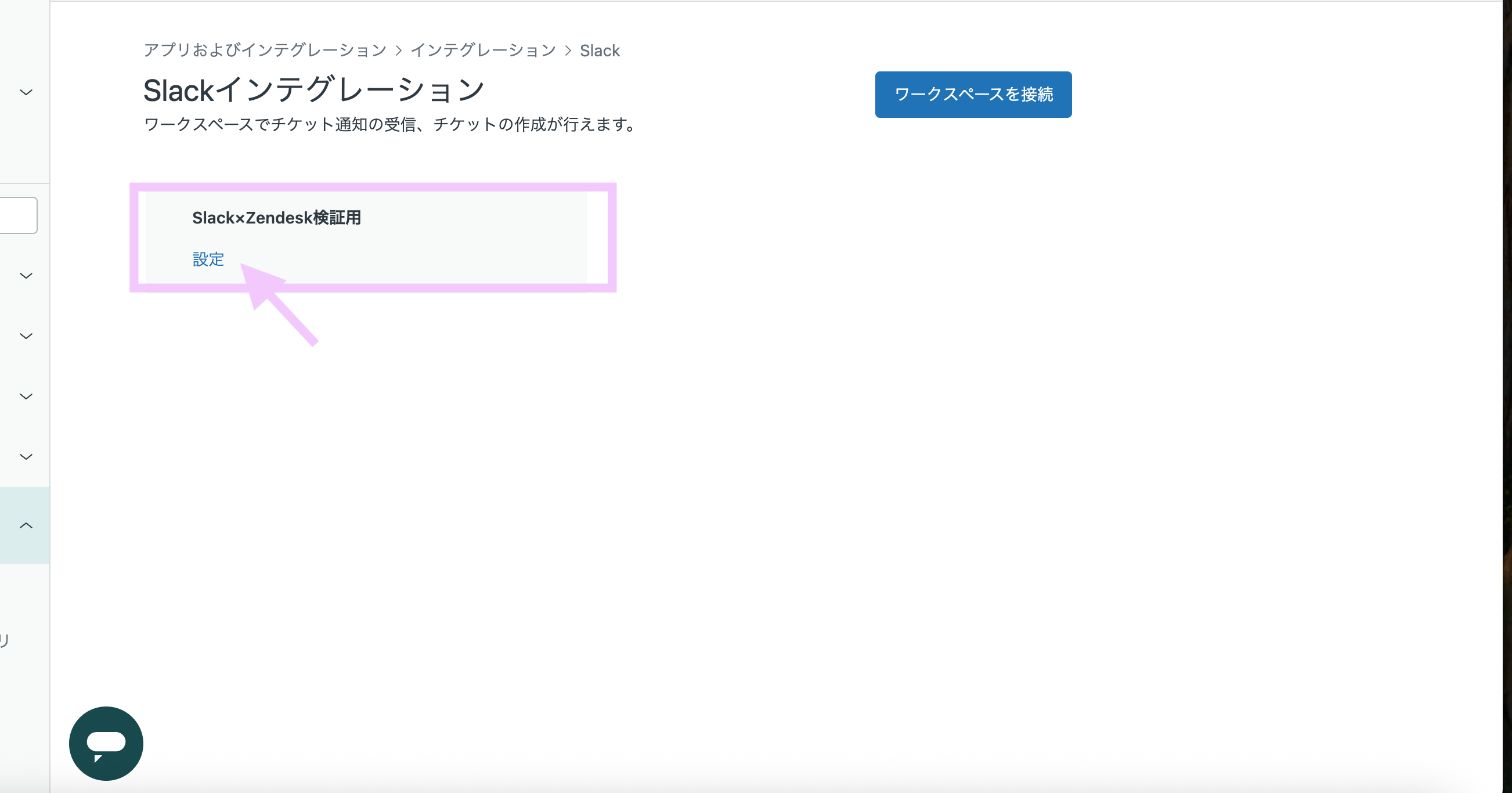Click breadcrumb arrow before Slack

tap(568, 51)
